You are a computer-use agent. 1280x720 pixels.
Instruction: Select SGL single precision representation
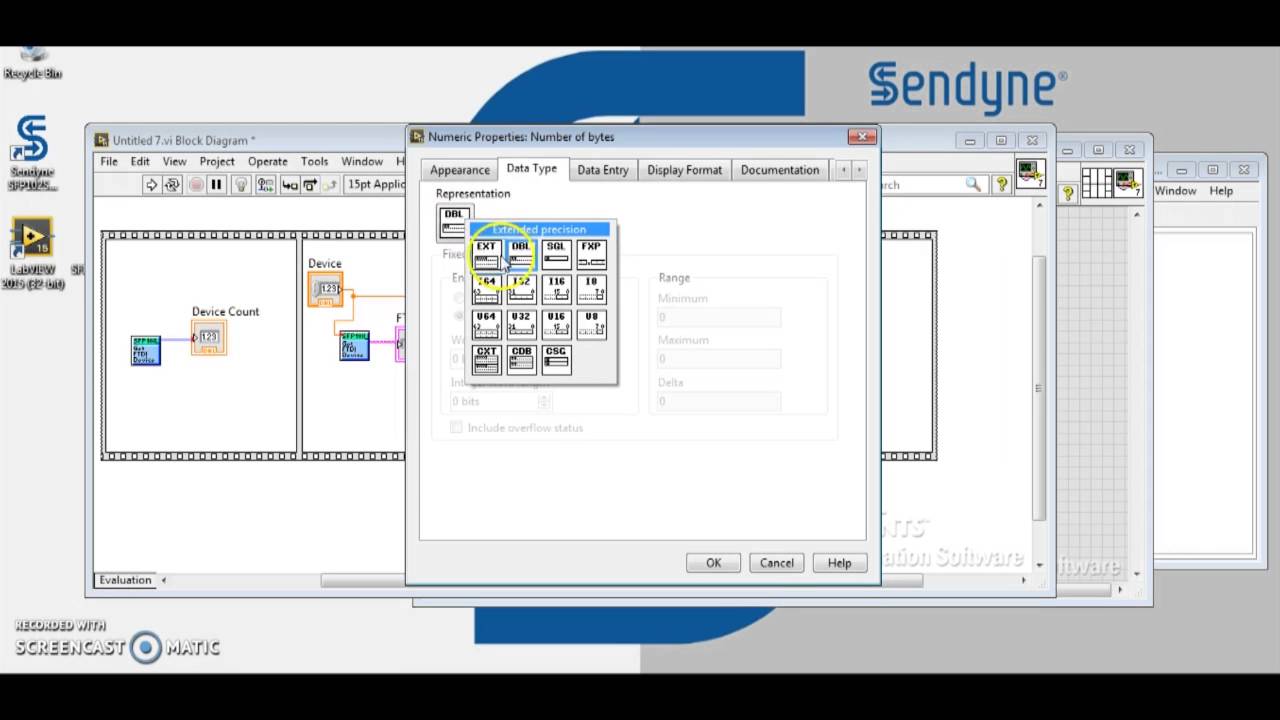tap(556, 254)
